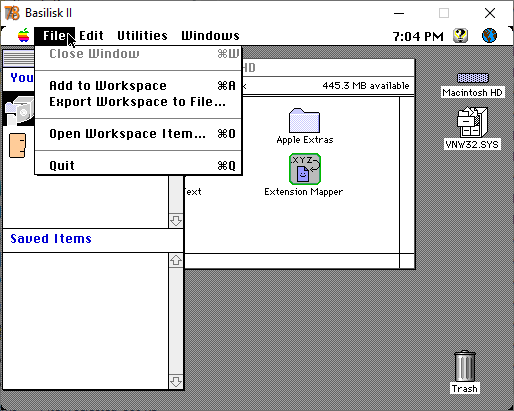Open the application switcher globe icon

(x=489, y=35)
